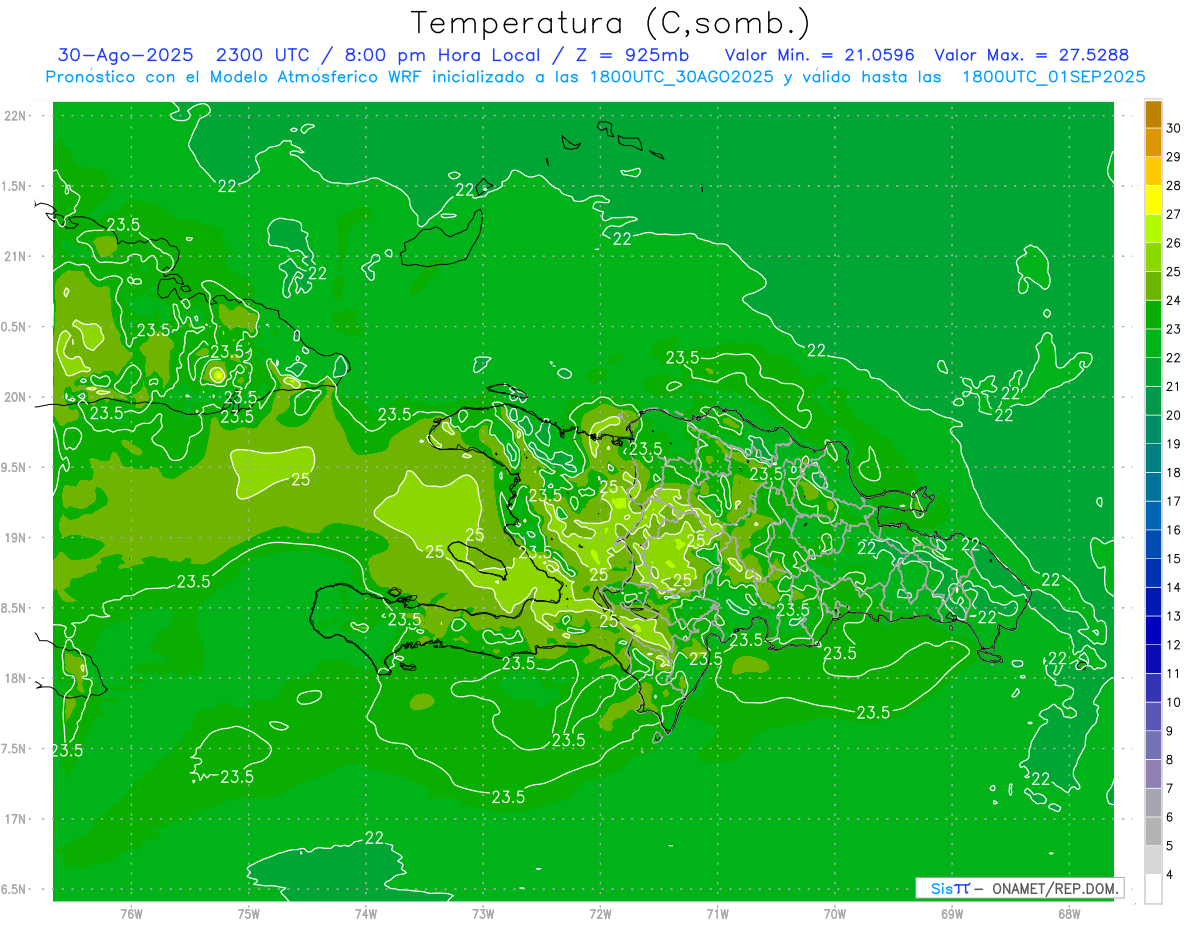Click the "70W" longitude axis label
The width and height of the screenshot is (1200, 927).
pyautogui.click(x=834, y=914)
